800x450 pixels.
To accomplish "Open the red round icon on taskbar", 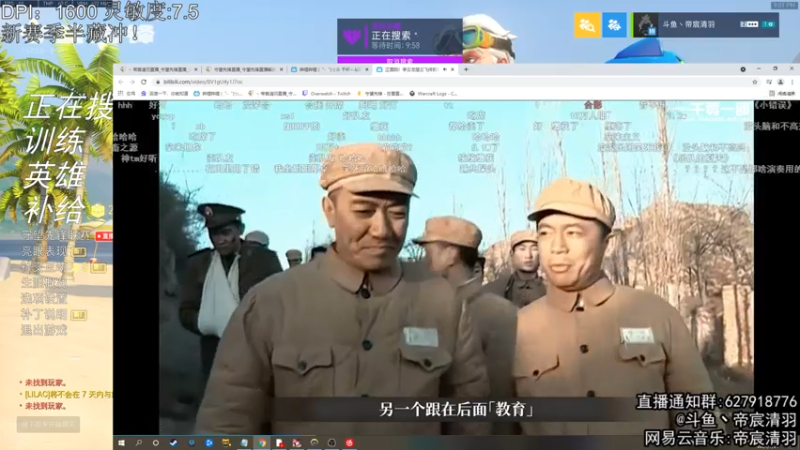I will [349, 443].
